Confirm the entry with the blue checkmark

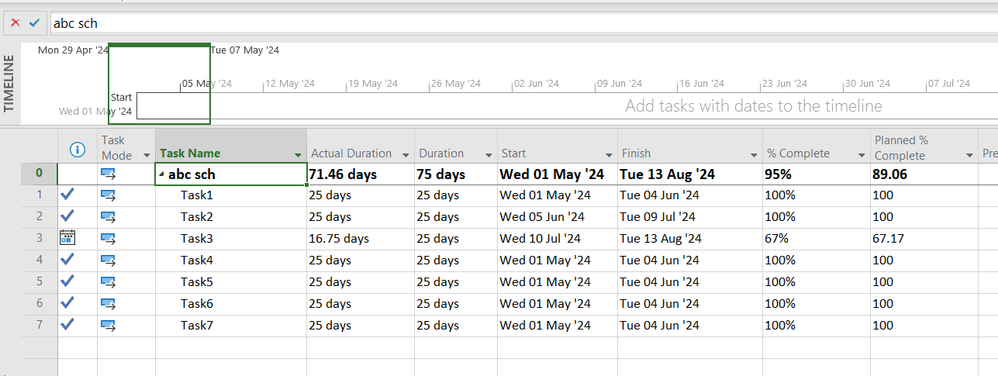[x=34, y=23]
